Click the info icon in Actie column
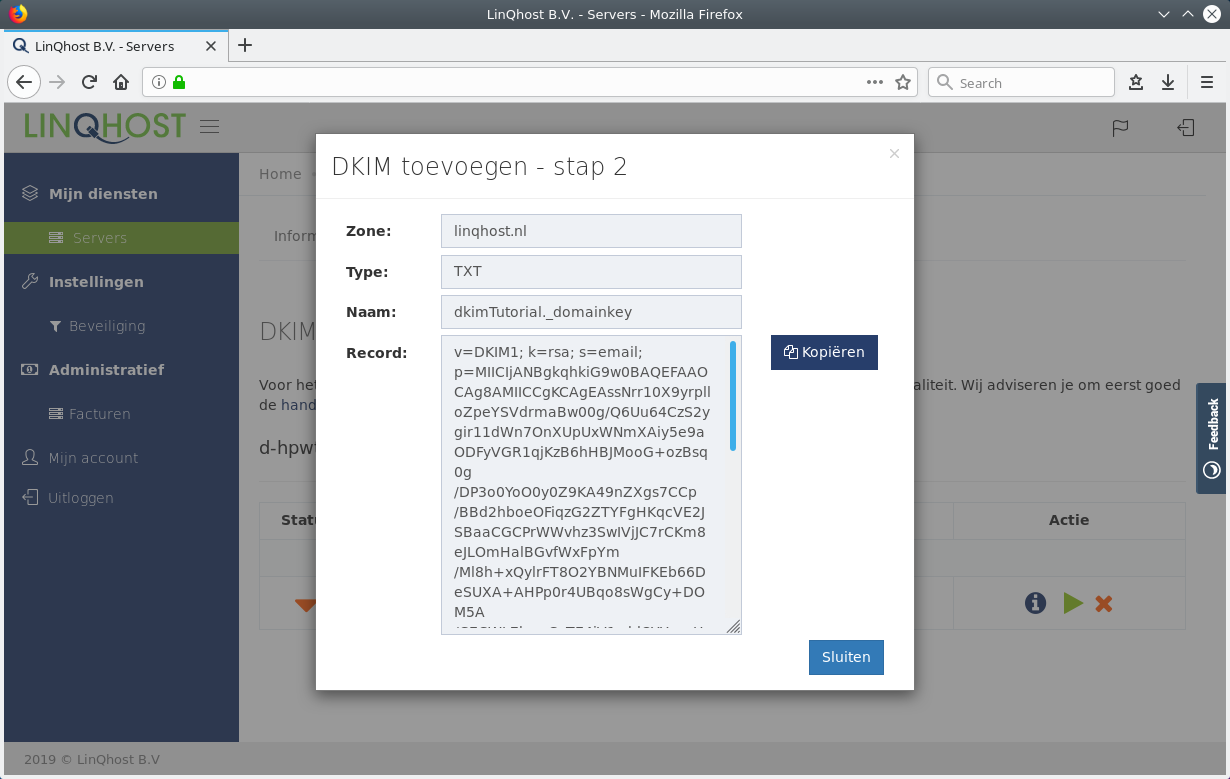The height and width of the screenshot is (779, 1230). pyautogui.click(x=1036, y=603)
